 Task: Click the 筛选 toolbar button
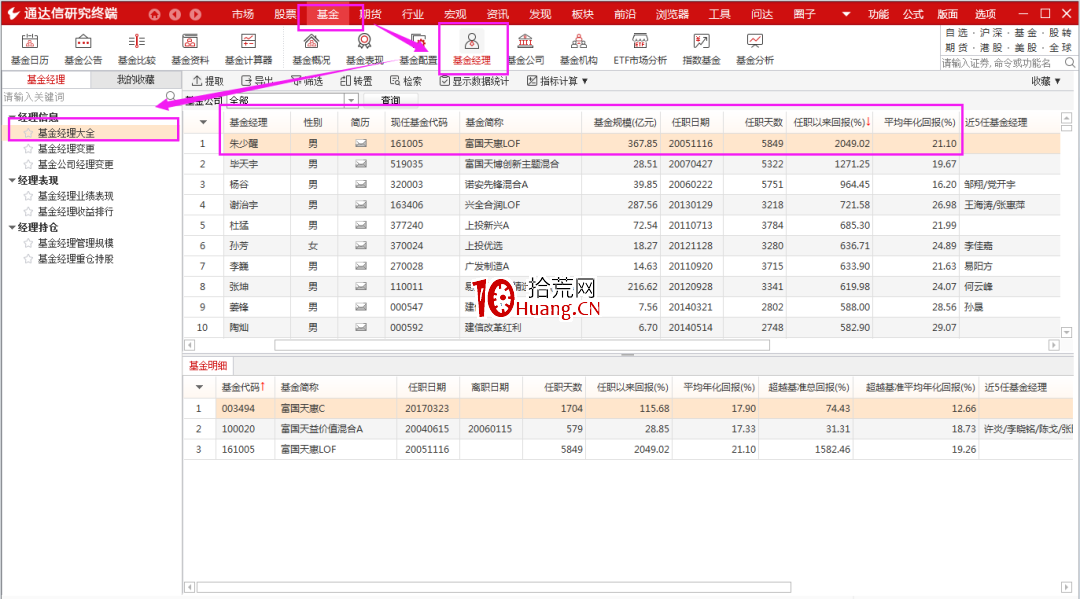(307, 81)
